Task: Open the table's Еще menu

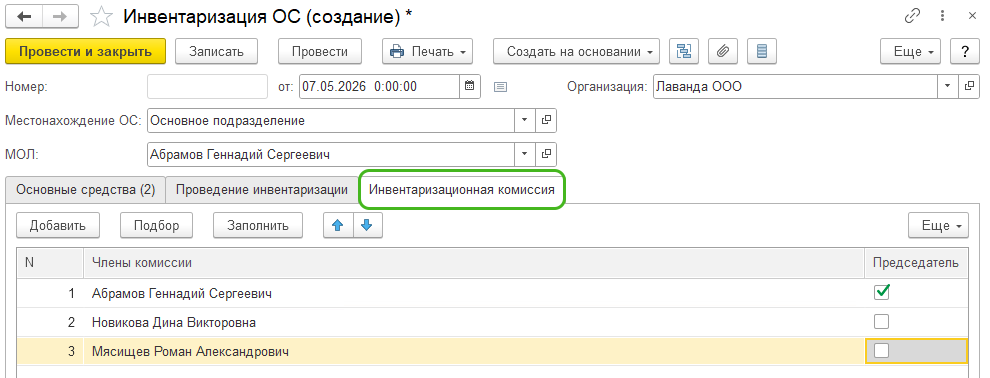Action: (938, 225)
